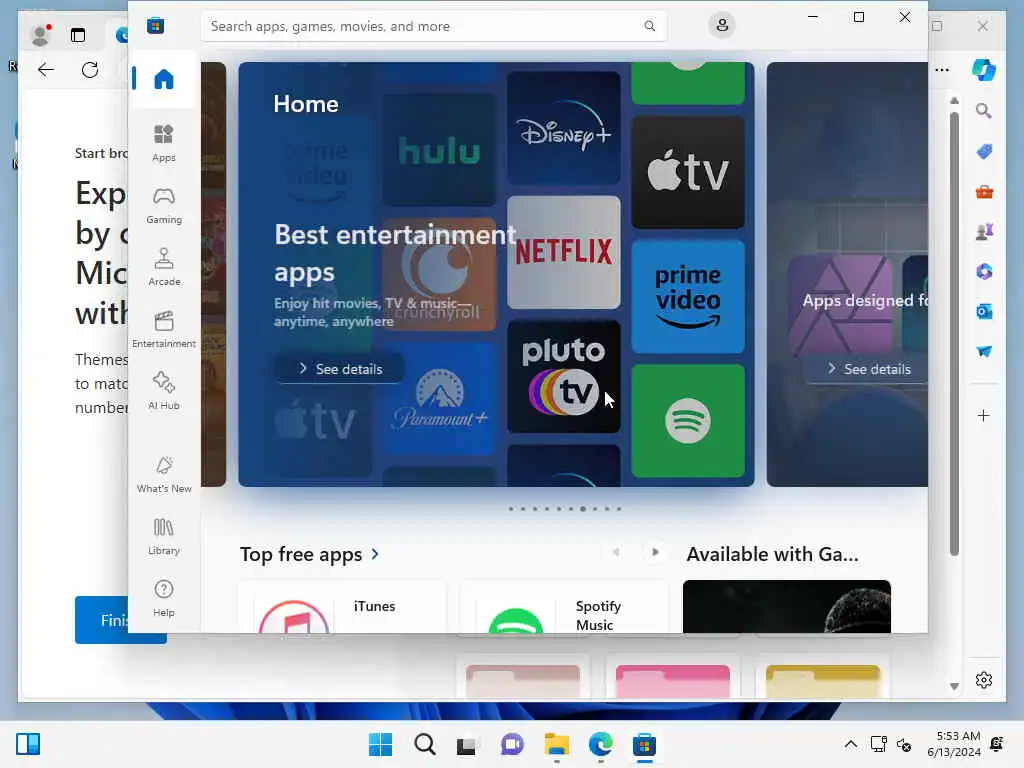Click the search magnifier icon in Store search box
The height and width of the screenshot is (768, 1024).
click(649, 26)
